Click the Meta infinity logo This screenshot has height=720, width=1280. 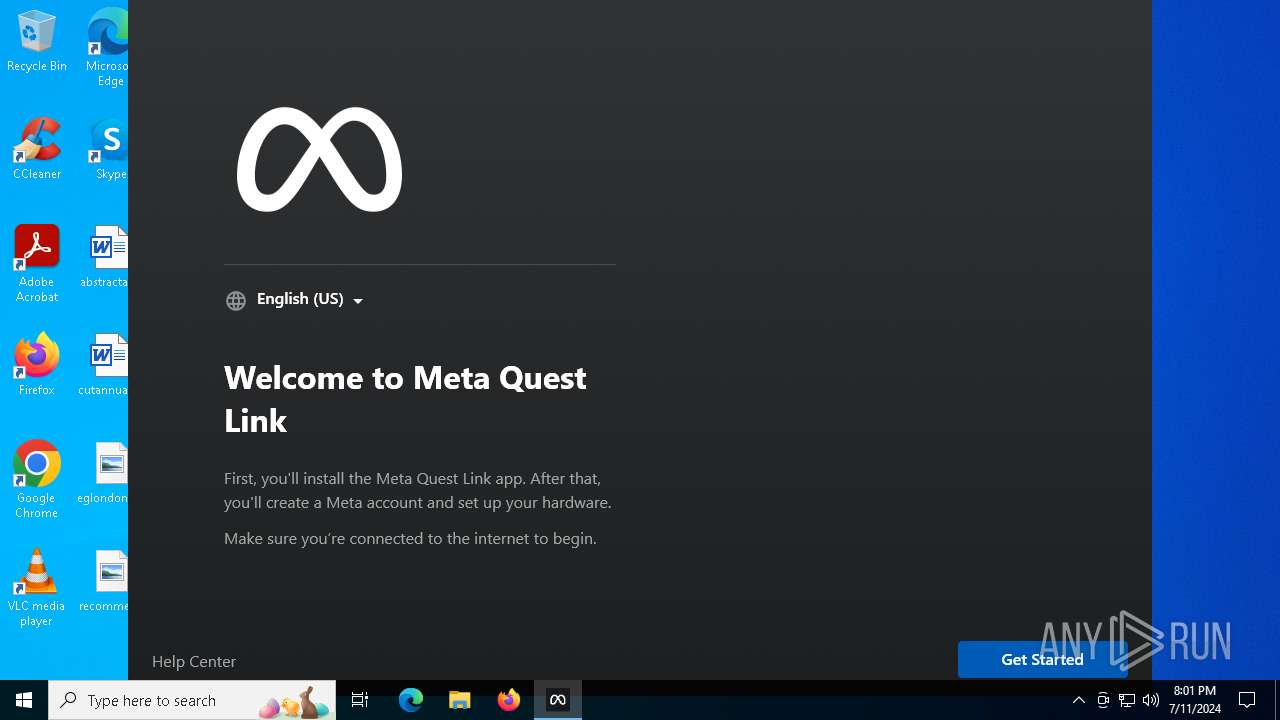[319, 159]
